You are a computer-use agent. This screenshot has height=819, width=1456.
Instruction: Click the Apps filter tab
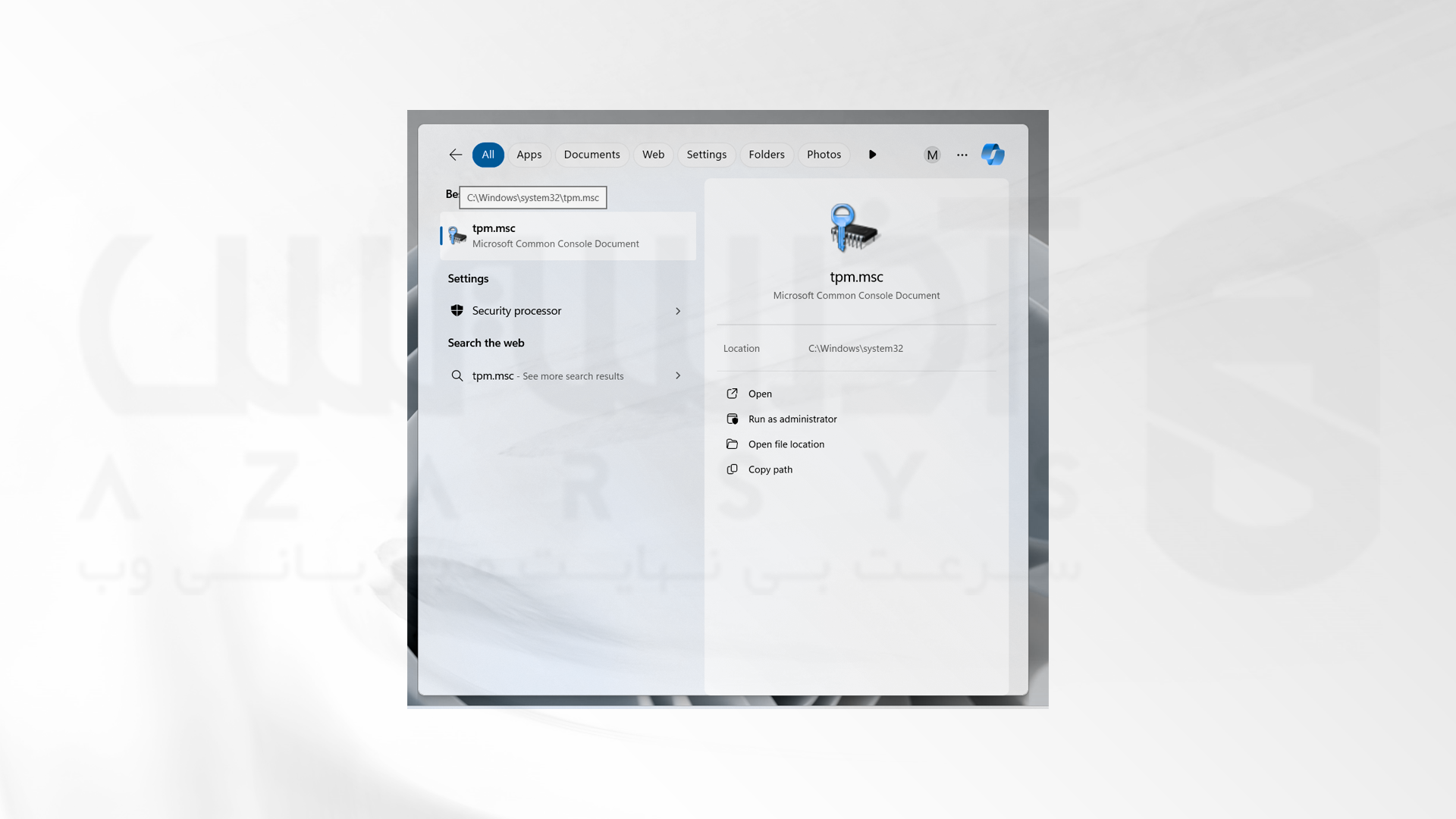[529, 154]
